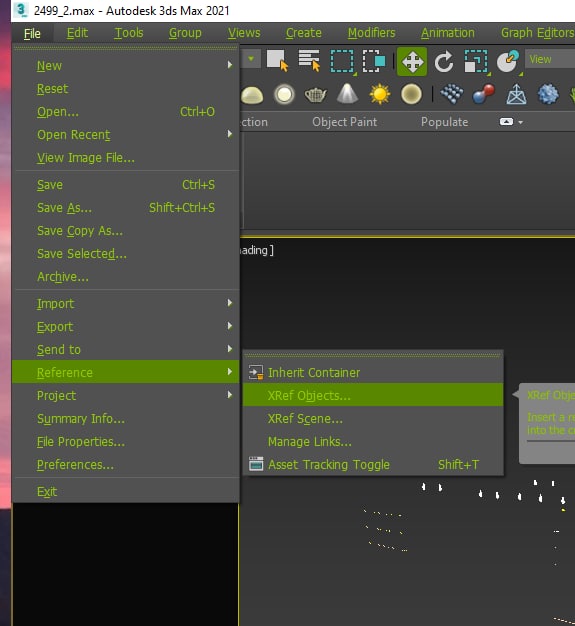This screenshot has width=575, height=626.
Task: Select View Image File... entry
Action: coord(126,158)
